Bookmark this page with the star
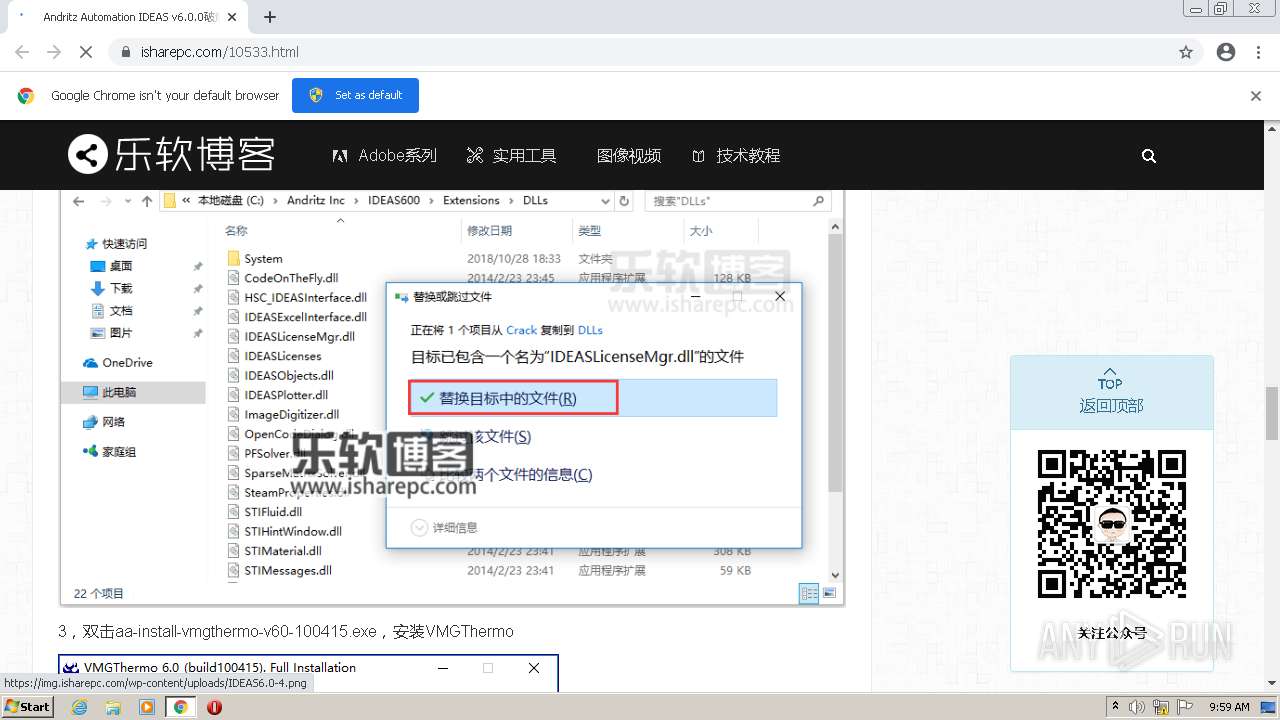Viewport: 1280px width, 720px height. click(x=1186, y=52)
